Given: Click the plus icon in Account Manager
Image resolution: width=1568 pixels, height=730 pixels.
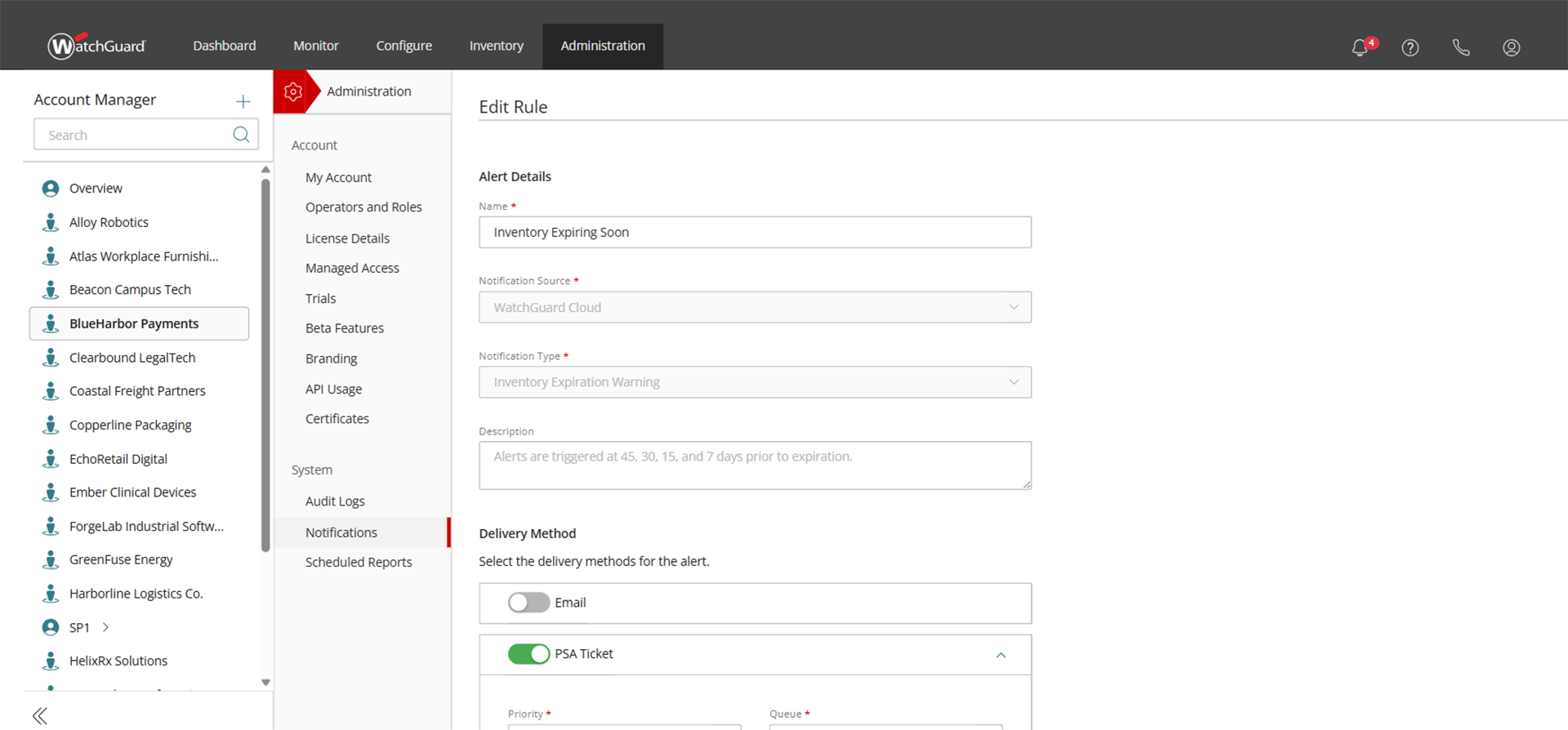Looking at the screenshot, I should (243, 101).
